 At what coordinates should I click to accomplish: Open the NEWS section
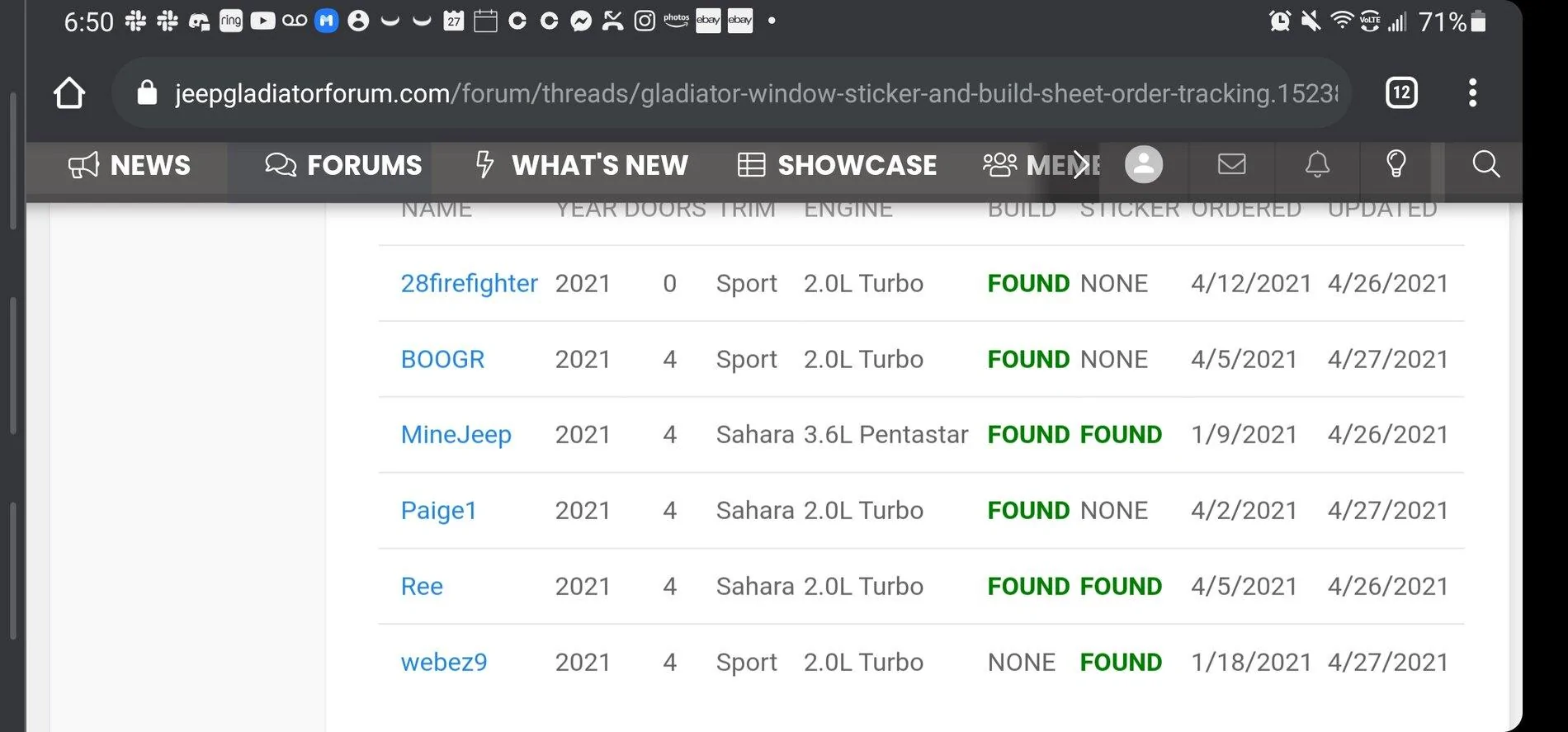(129, 165)
